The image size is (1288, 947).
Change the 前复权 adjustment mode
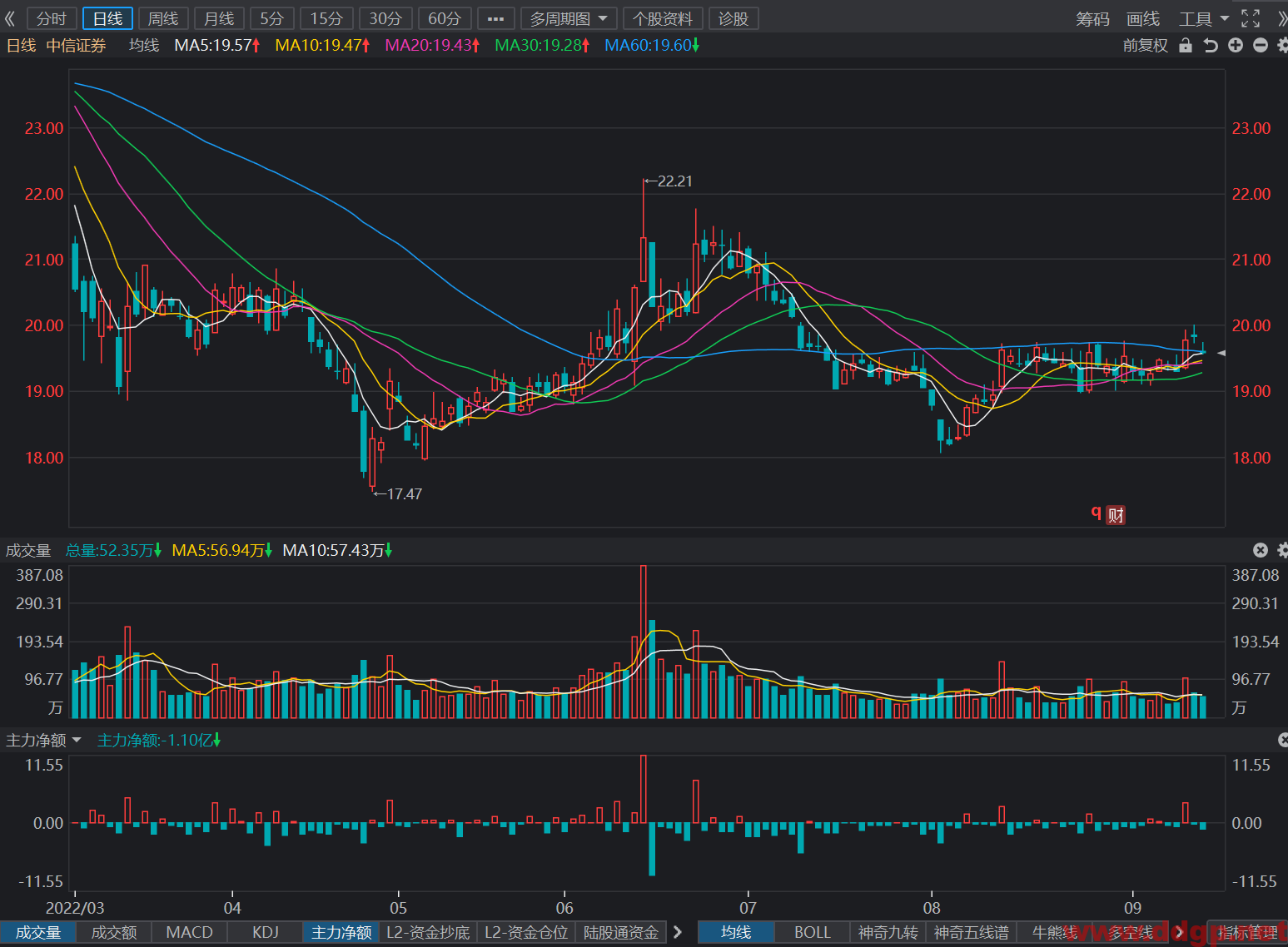[x=1146, y=46]
